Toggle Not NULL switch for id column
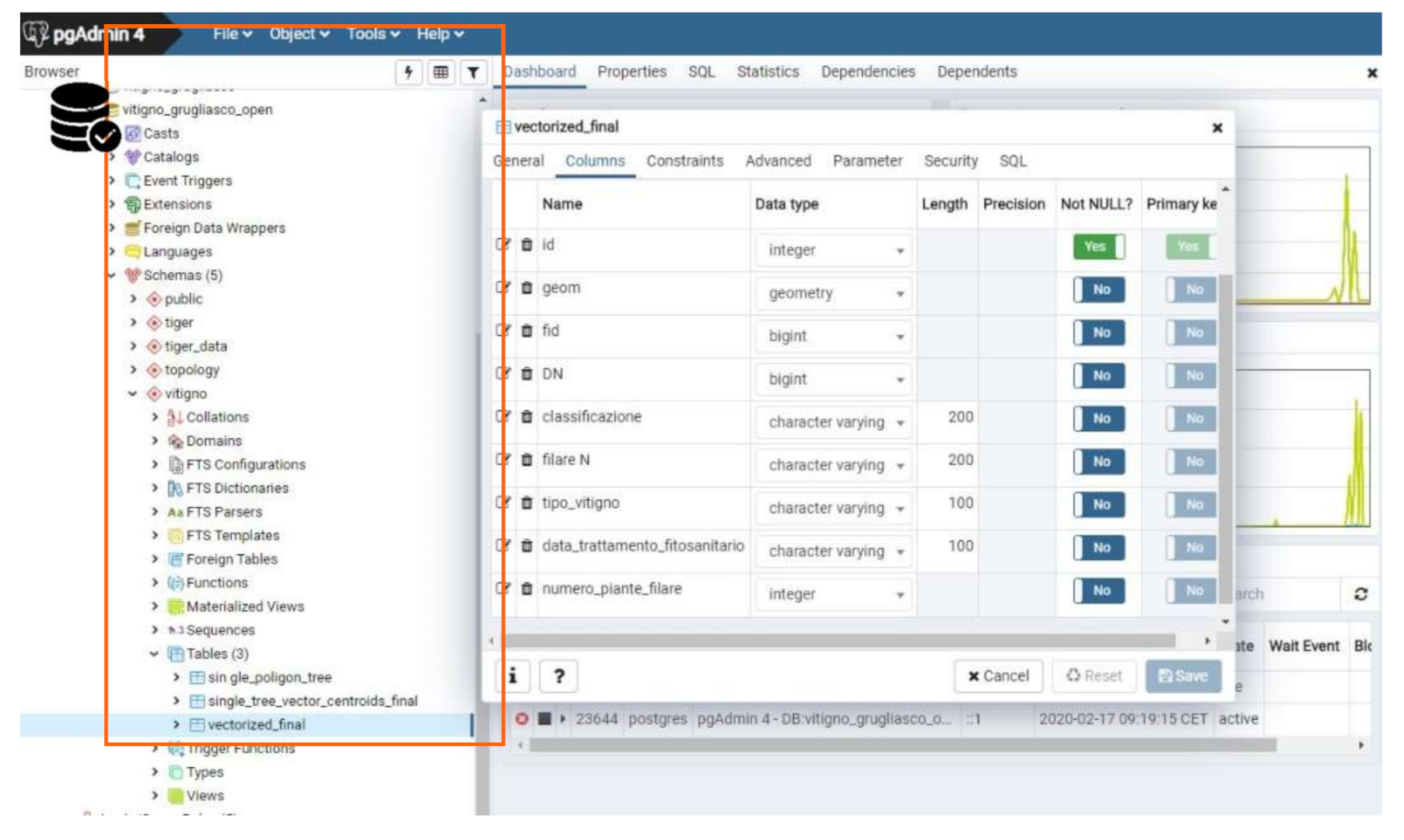Image resolution: width=1404 pixels, height=840 pixels. point(1098,247)
